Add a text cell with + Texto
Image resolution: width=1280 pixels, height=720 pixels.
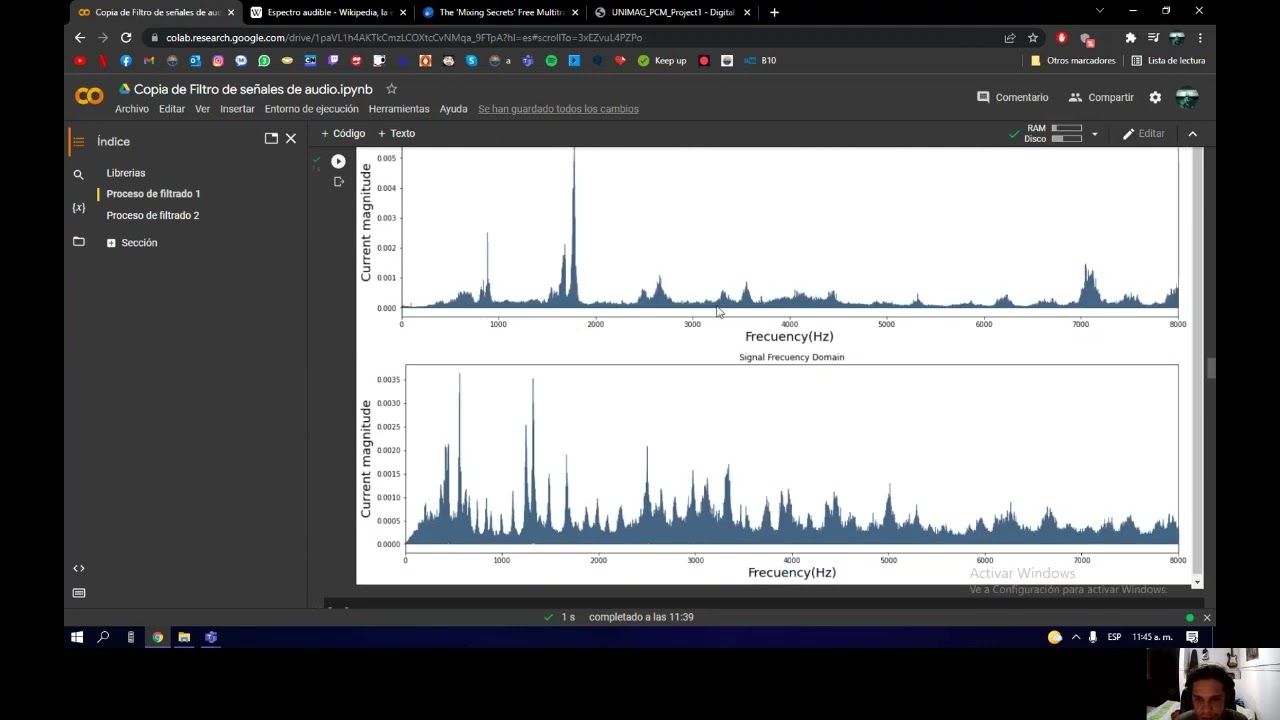click(x=396, y=133)
